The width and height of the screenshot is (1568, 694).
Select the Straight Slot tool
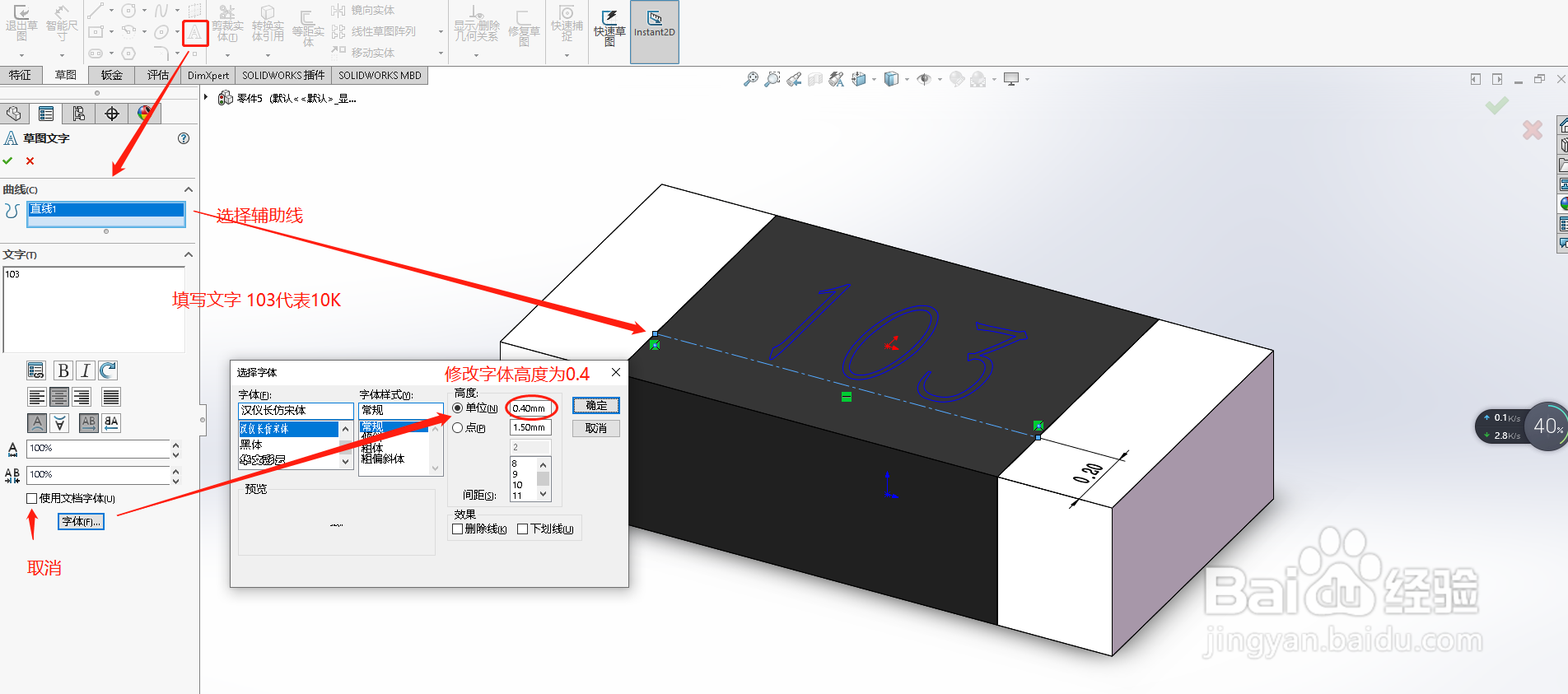pyautogui.click(x=96, y=54)
